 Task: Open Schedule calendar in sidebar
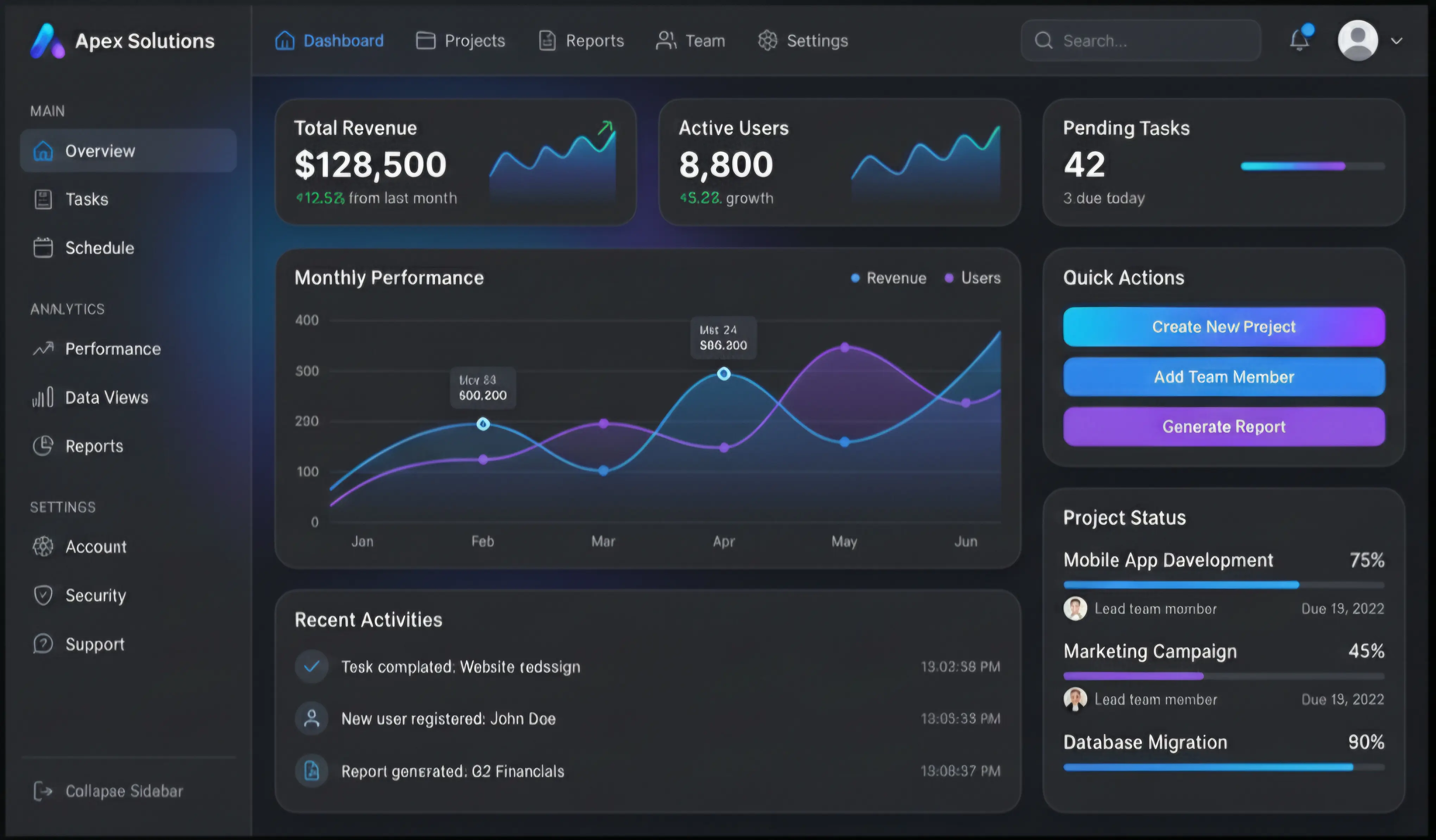pos(99,248)
